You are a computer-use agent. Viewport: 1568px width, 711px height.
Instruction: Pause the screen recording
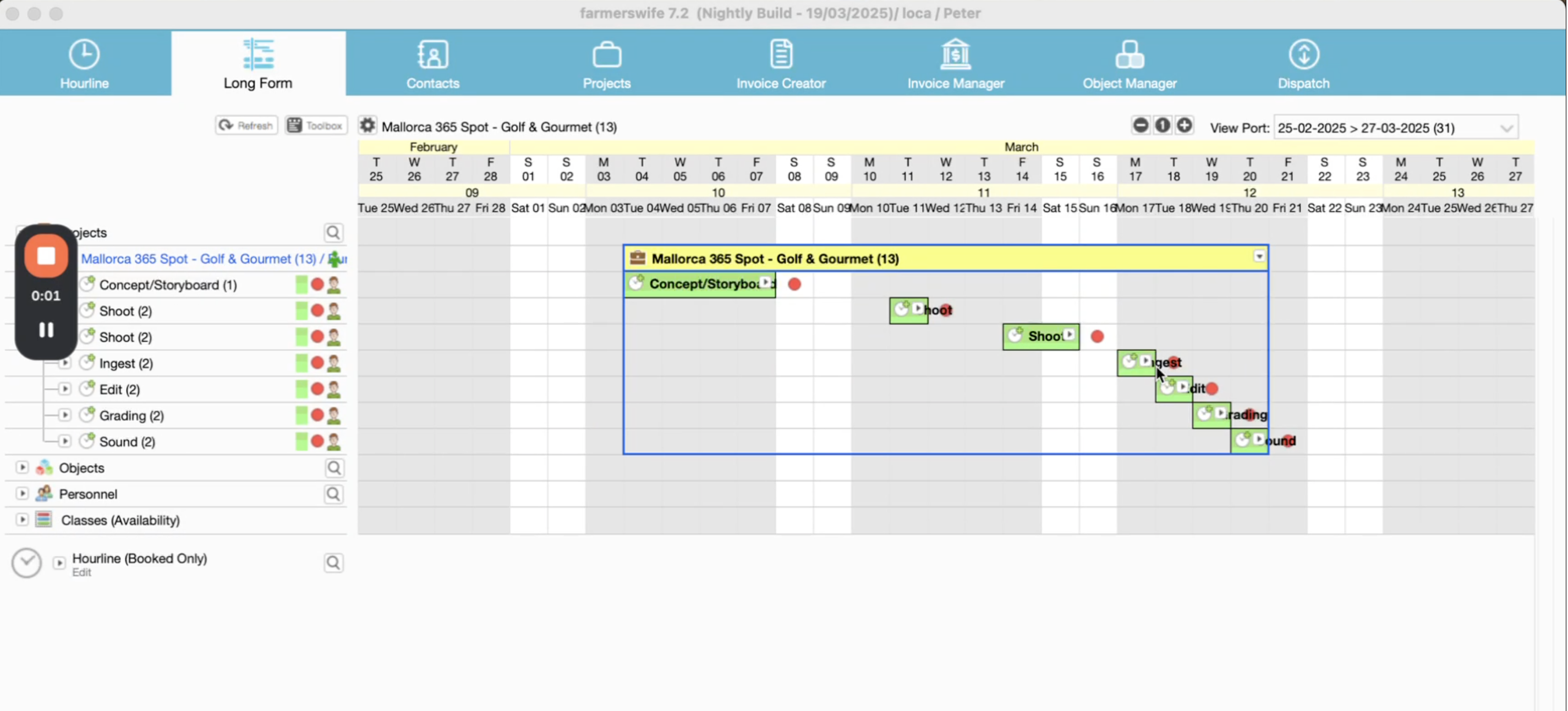[x=46, y=330]
